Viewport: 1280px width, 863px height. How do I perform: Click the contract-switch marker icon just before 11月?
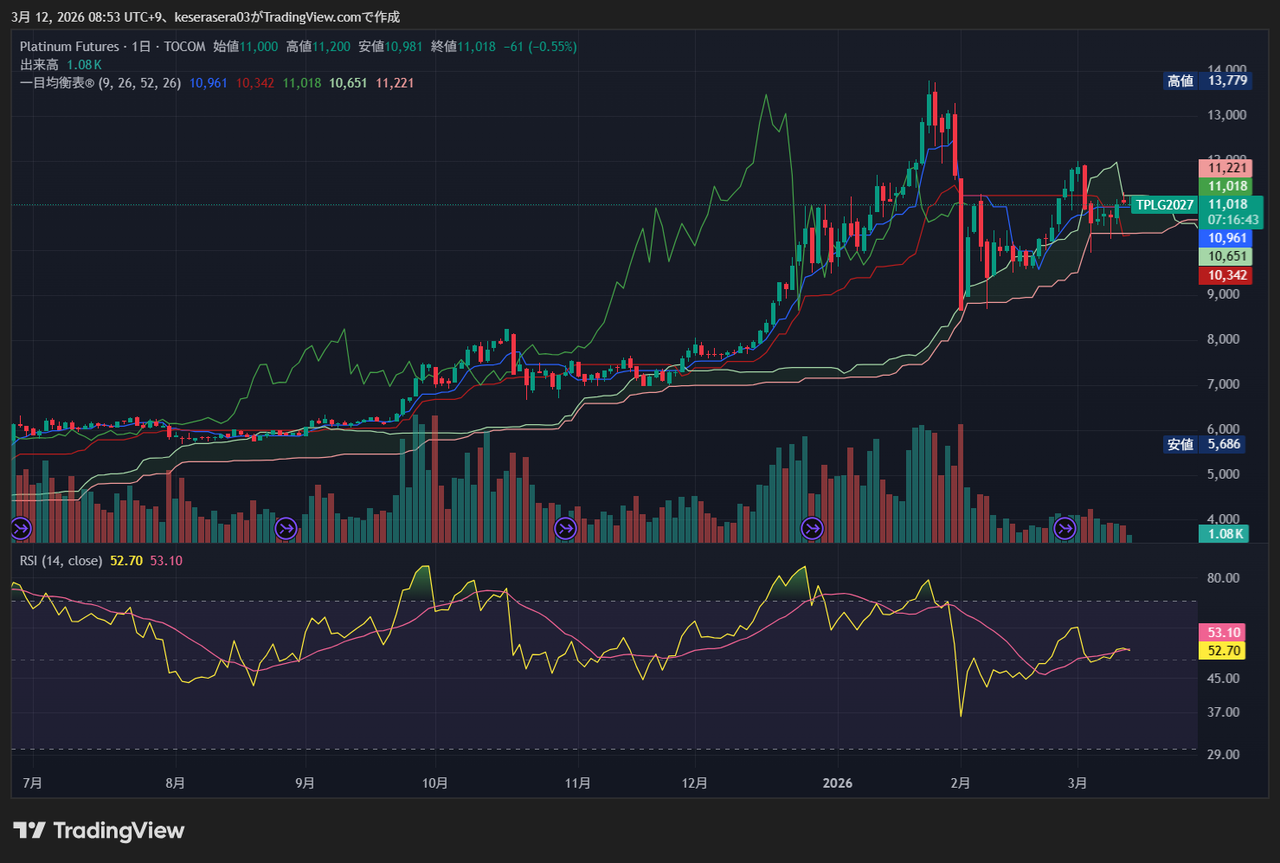pos(565,527)
